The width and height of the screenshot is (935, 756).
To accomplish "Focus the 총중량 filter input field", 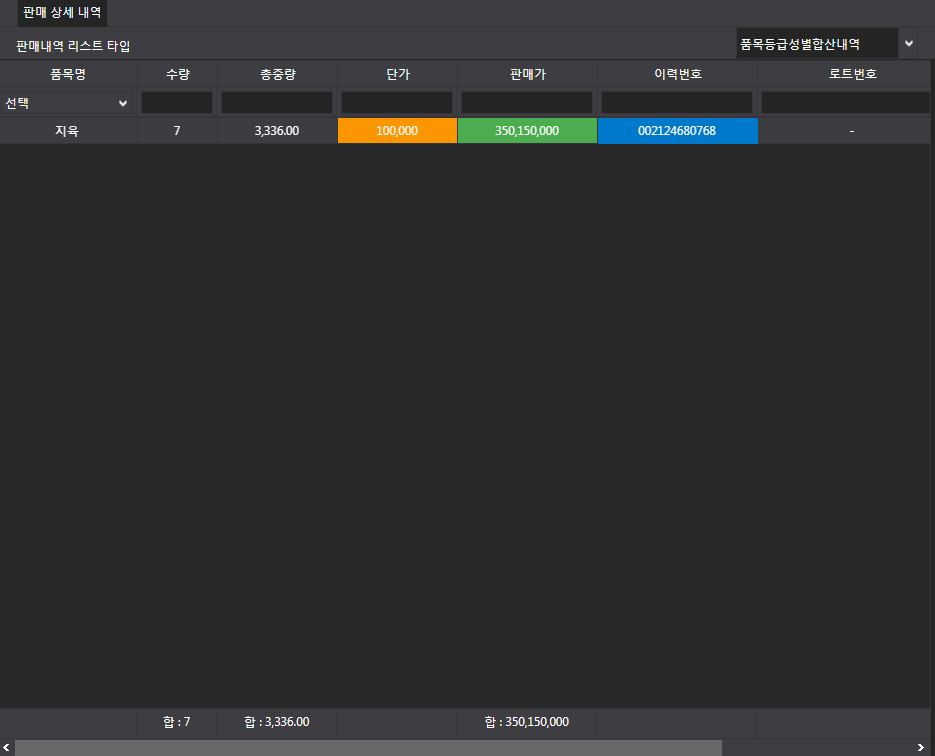I will [277, 103].
